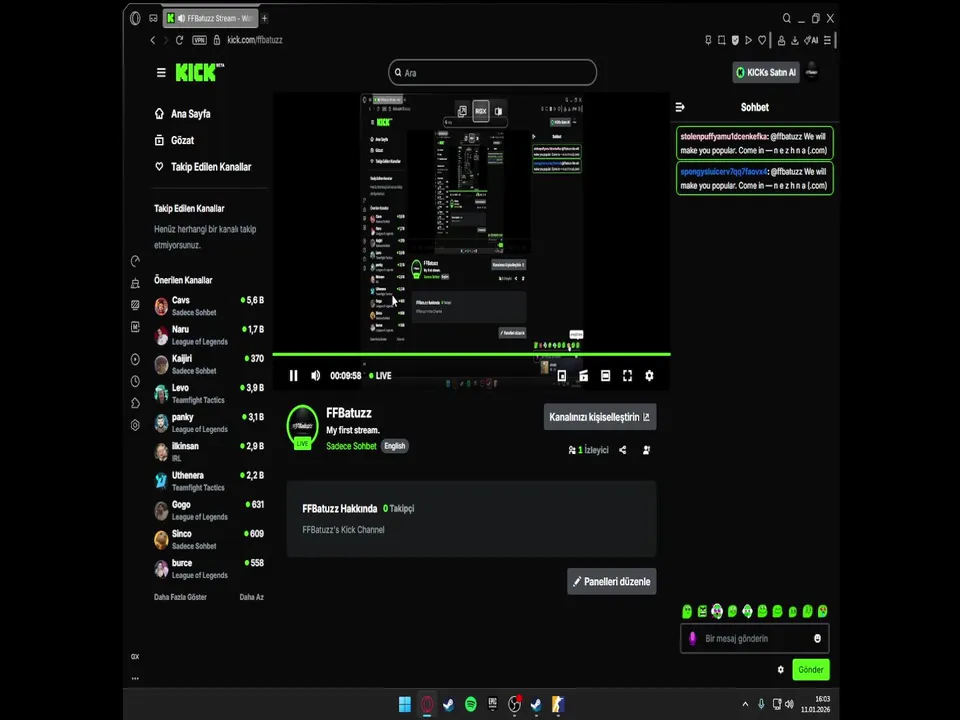Open Takip Edilen Kanallar nav item
The width and height of the screenshot is (960, 720).
[x=203, y=167]
